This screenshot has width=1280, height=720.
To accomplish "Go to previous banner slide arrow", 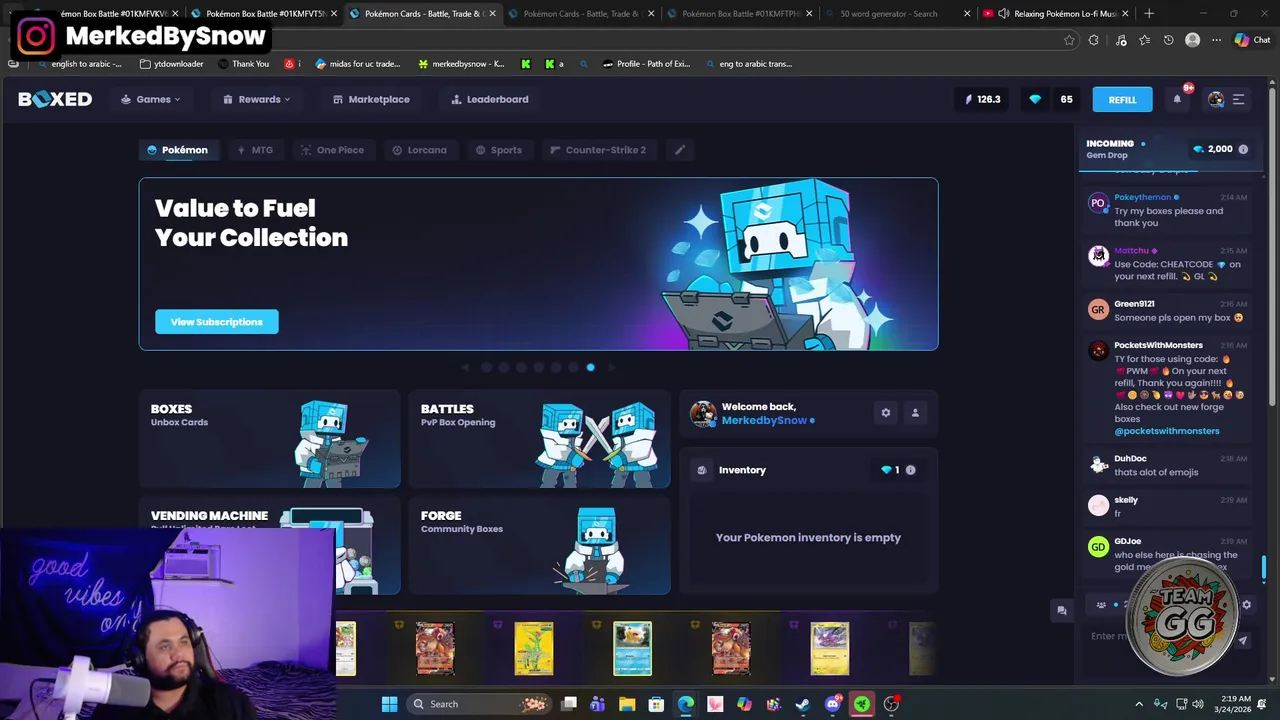I will coord(465,367).
